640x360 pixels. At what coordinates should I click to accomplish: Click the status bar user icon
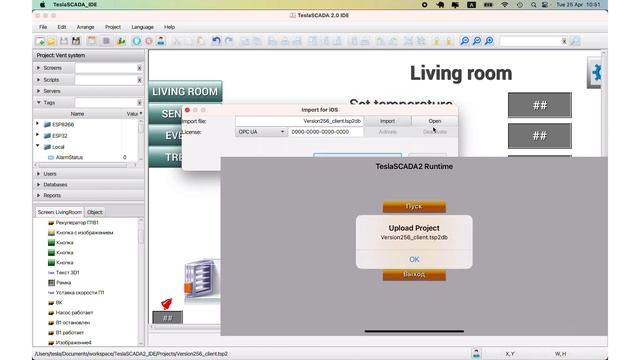[x=476, y=353]
